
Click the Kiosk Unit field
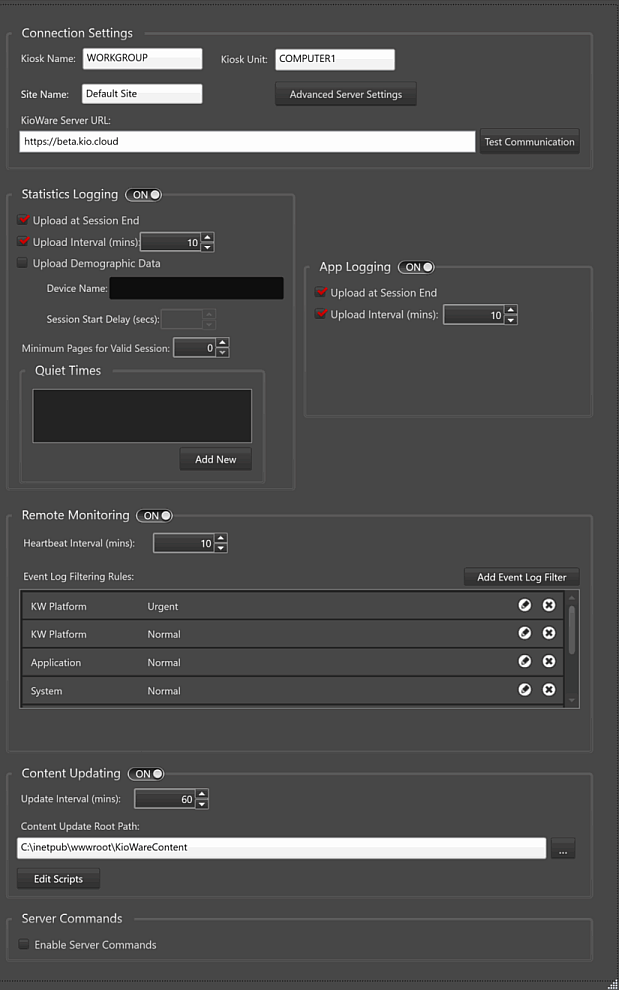335,59
